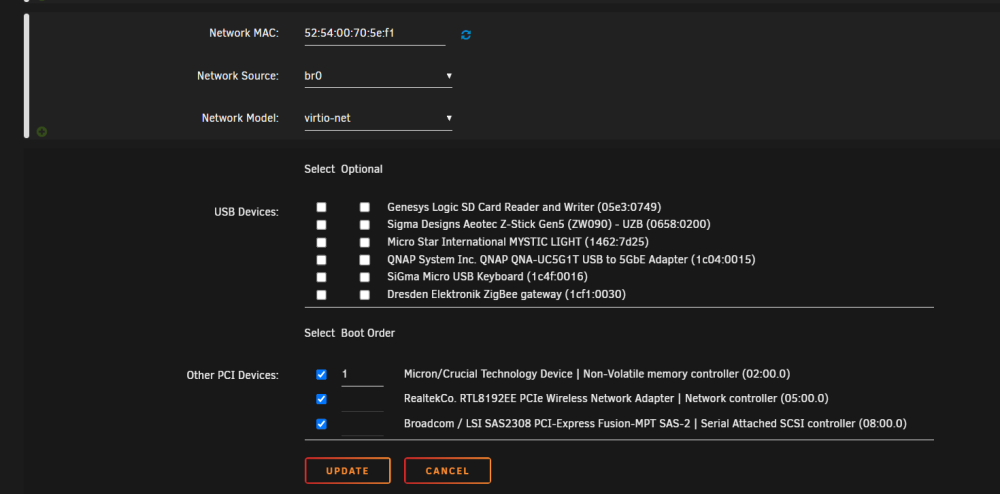The height and width of the screenshot is (494, 1000).
Task: Select the MYSTIC LIGHT USB device checkbox
Action: pyautogui.click(x=321, y=242)
